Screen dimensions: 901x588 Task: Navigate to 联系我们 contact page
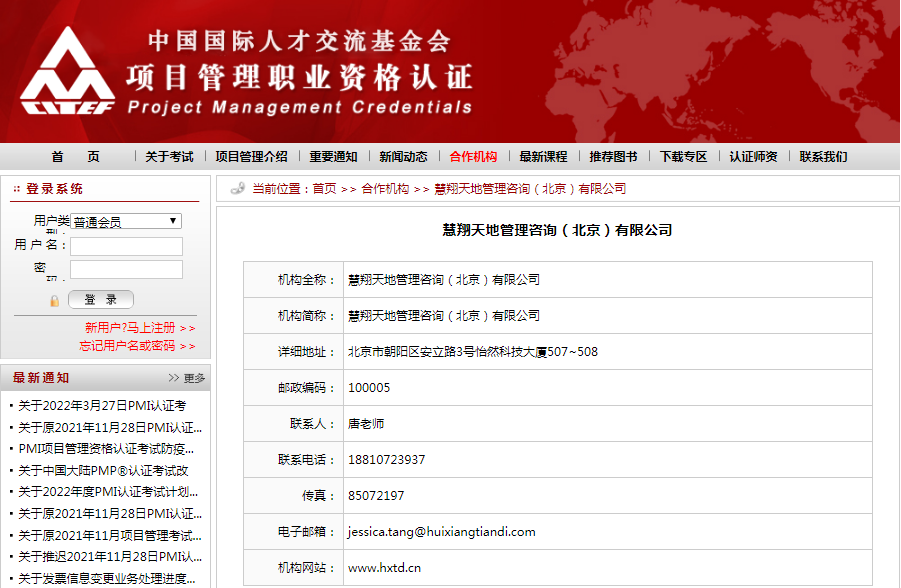[823, 156]
